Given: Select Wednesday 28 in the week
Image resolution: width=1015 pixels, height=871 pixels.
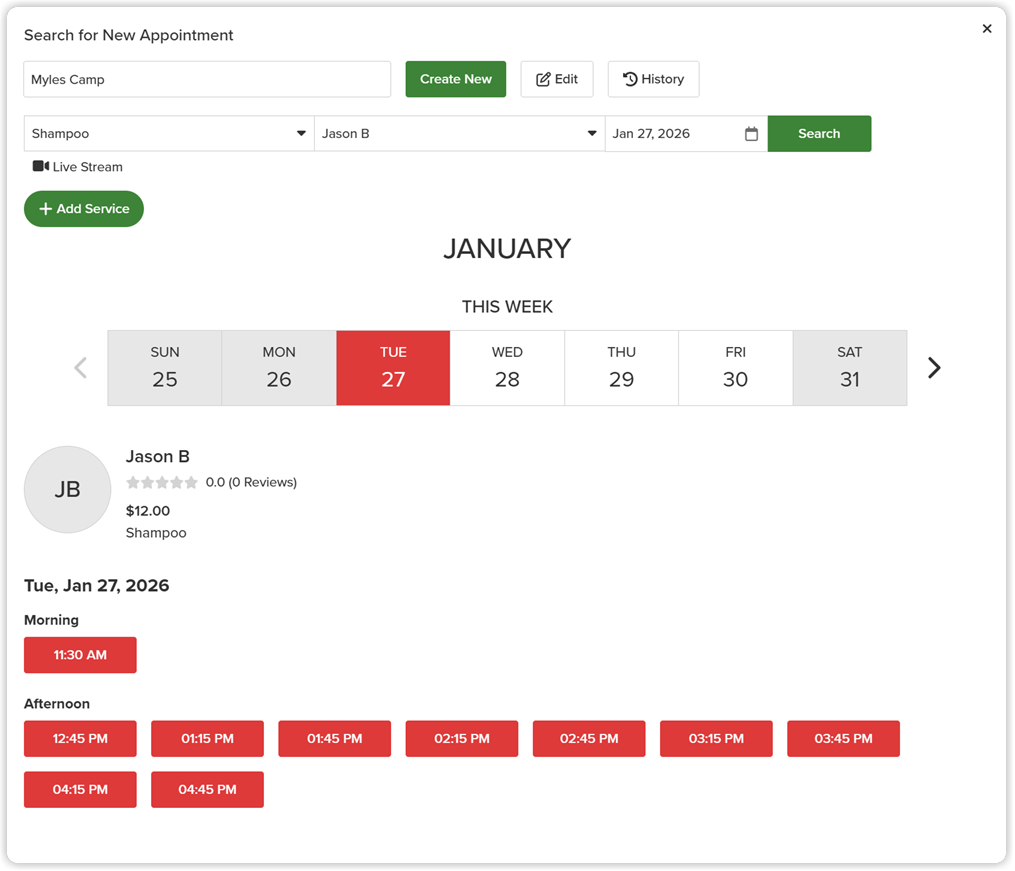Looking at the screenshot, I should [x=507, y=368].
